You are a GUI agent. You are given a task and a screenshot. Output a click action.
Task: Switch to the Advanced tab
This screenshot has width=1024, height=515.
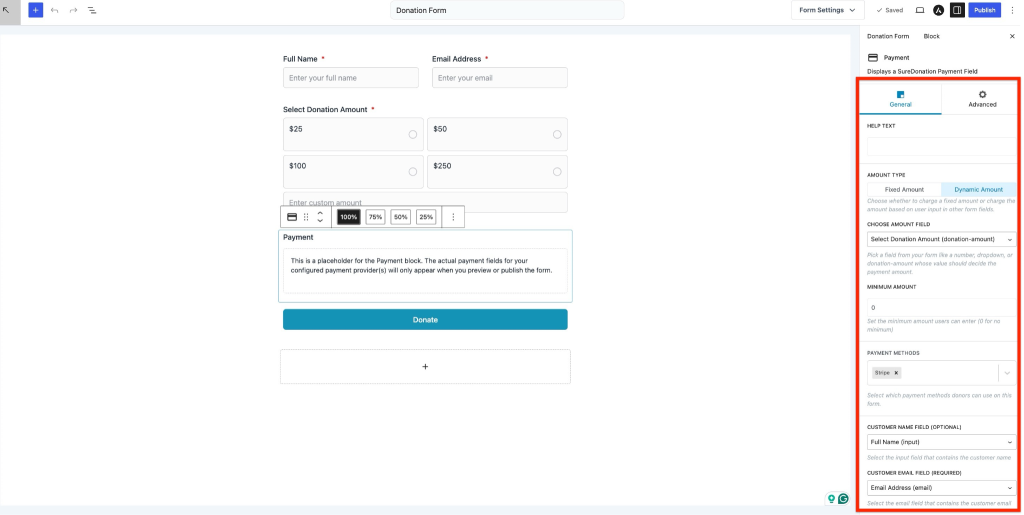[982, 99]
